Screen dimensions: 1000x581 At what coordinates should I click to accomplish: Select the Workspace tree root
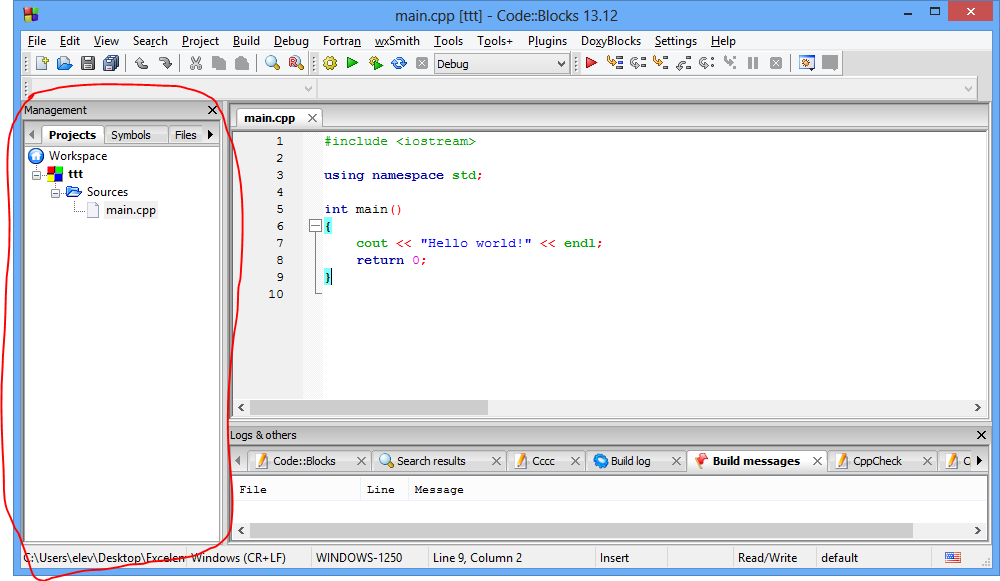coord(78,156)
